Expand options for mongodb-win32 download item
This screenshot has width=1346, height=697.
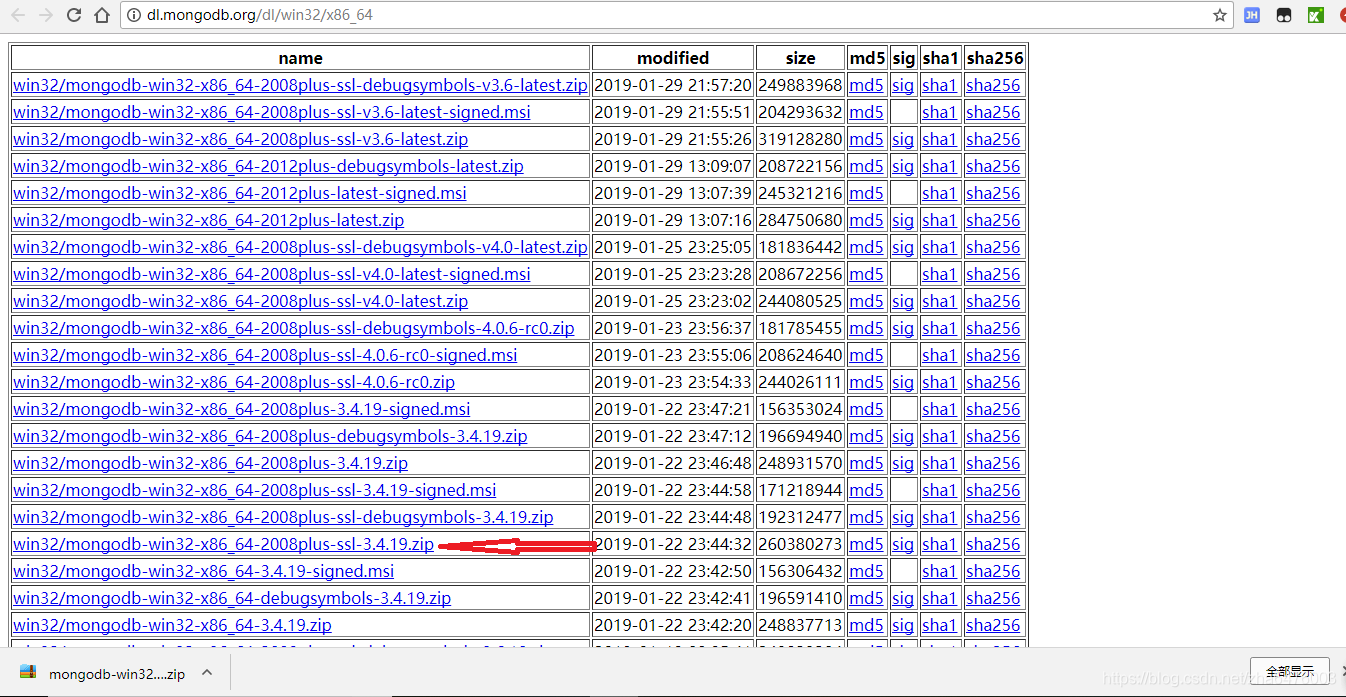click(207, 673)
